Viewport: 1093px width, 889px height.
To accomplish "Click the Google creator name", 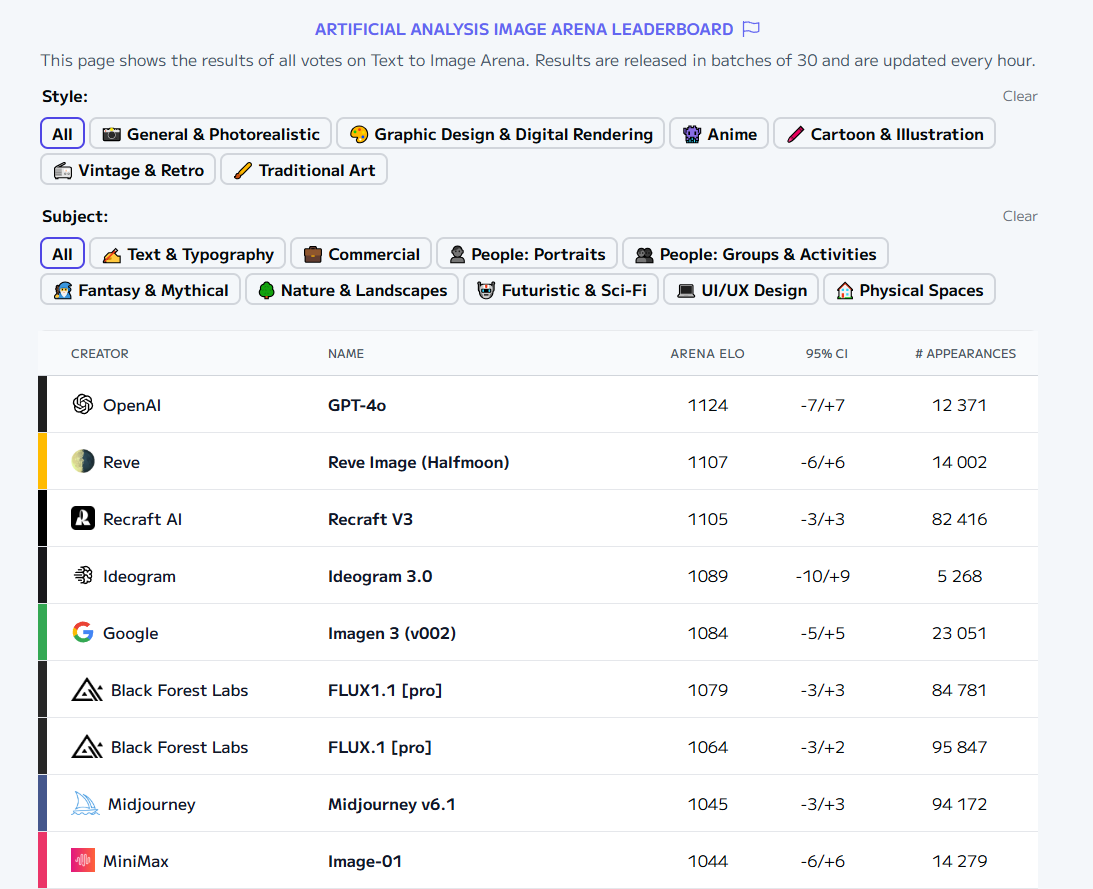I will tap(130, 633).
